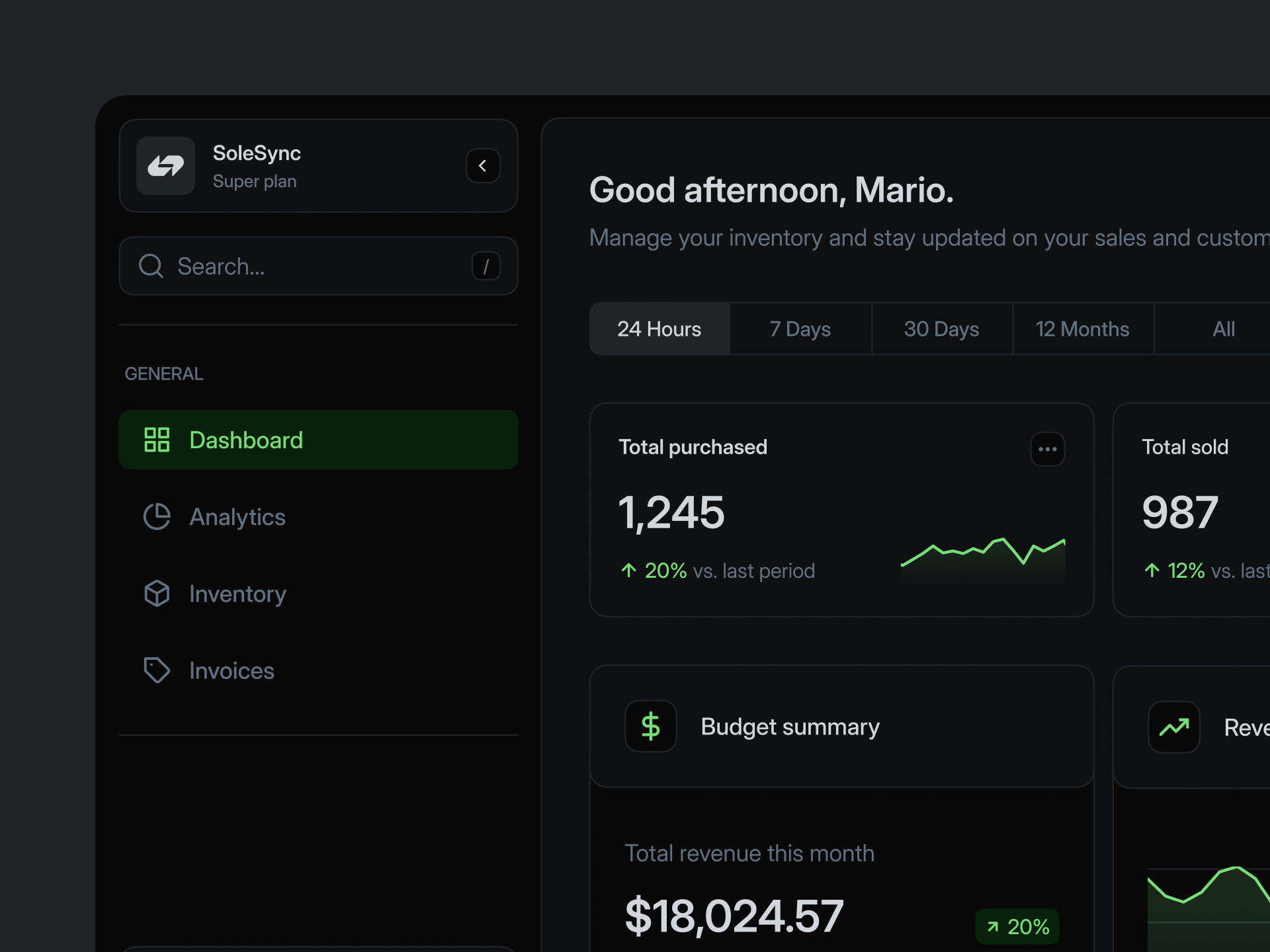The height and width of the screenshot is (952, 1270).
Task: Click the Analytics pie chart icon
Action: click(157, 516)
